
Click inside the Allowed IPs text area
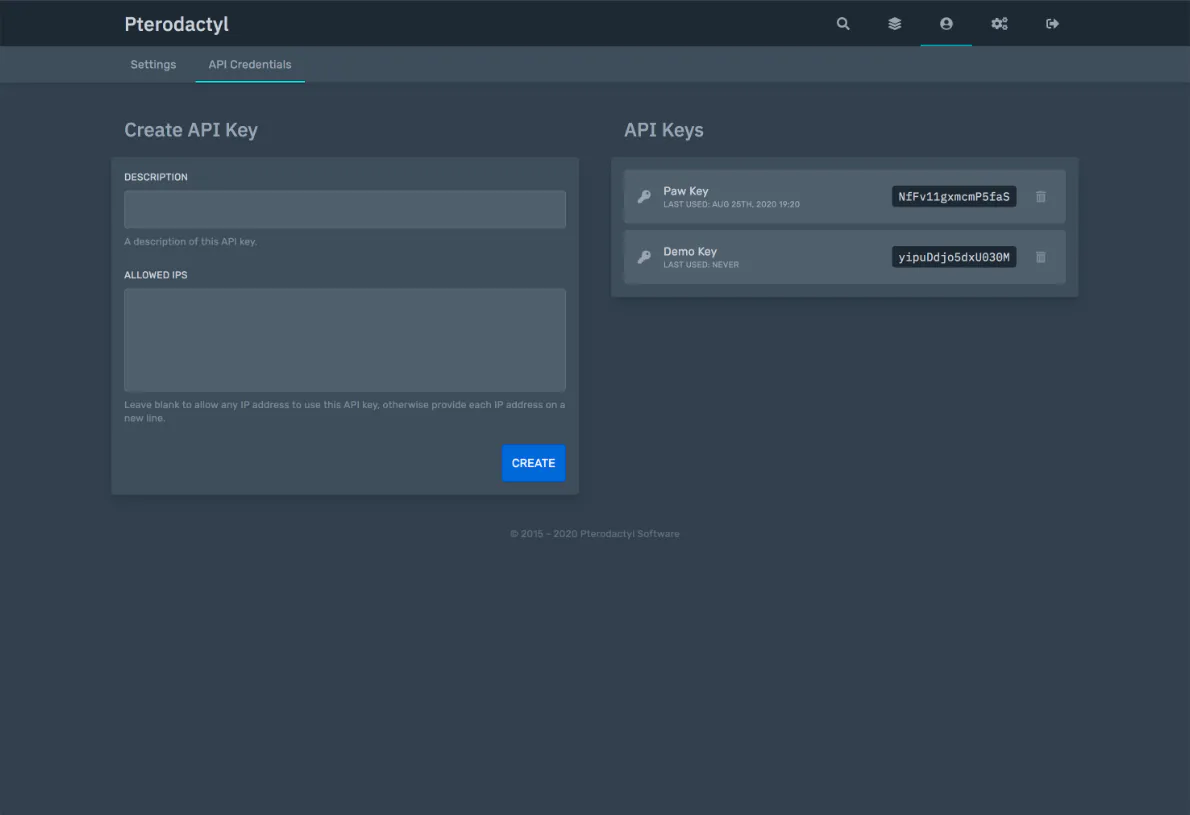[x=344, y=340]
